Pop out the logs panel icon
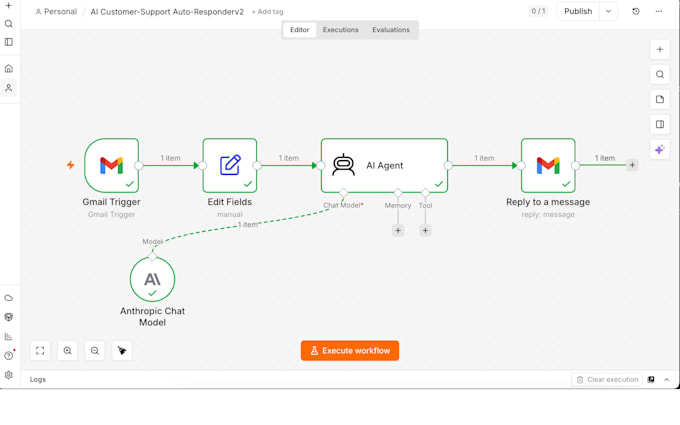 [x=651, y=380]
